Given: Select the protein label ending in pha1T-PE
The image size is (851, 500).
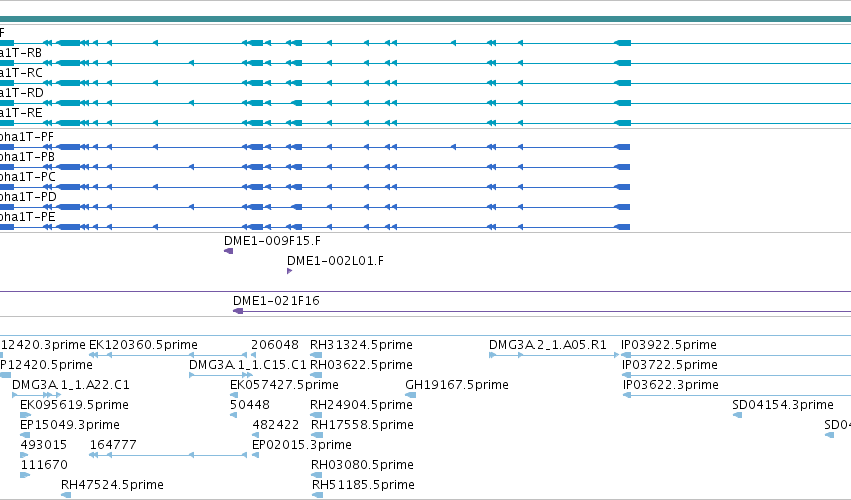Looking at the screenshot, I should (x=28, y=218).
